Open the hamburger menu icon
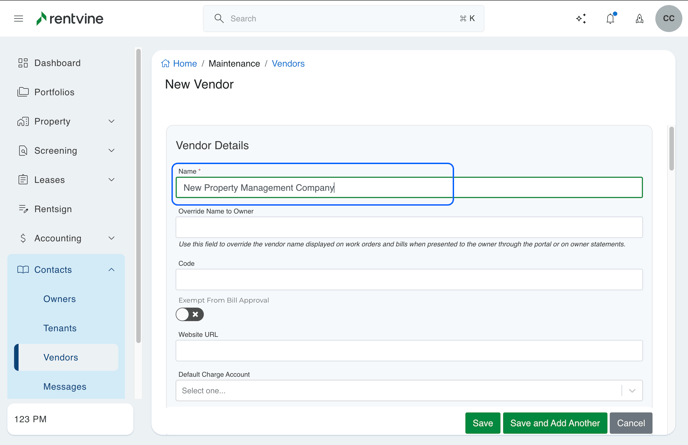Viewport: 688px width, 445px height. click(18, 18)
